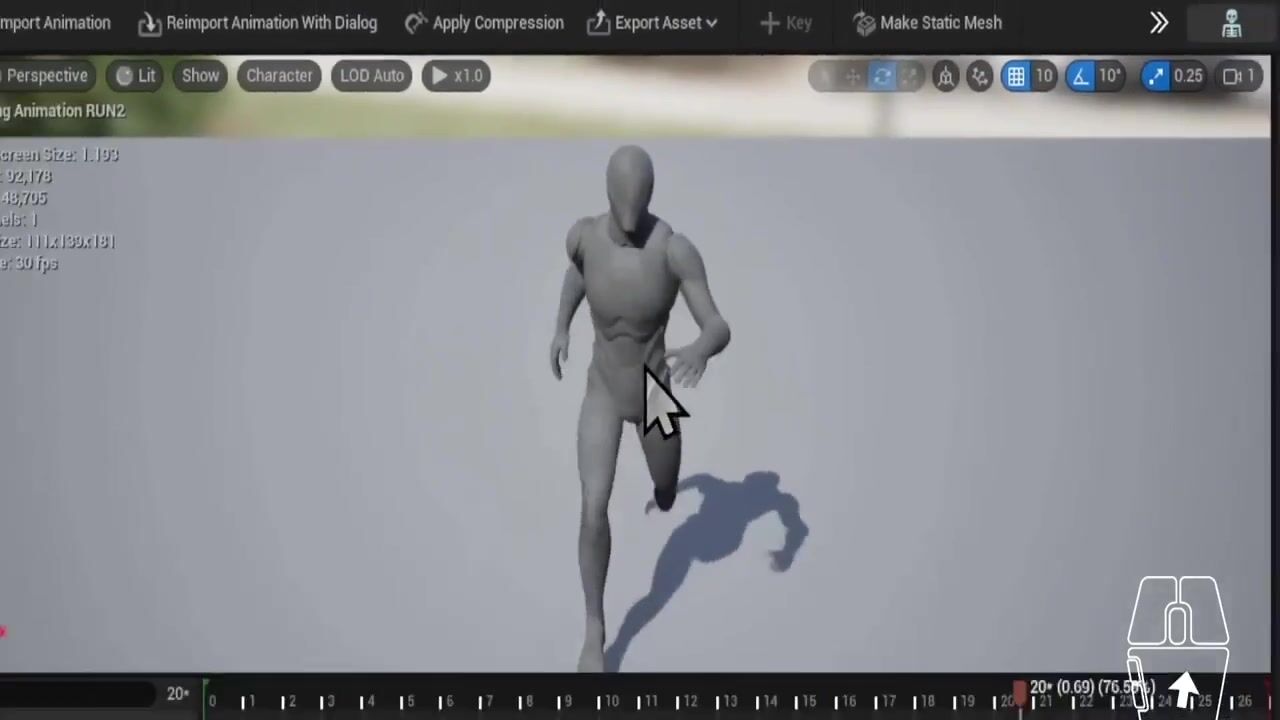
Task: Toggle rotation angle snapping
Action: click(x=1081, y=76)
